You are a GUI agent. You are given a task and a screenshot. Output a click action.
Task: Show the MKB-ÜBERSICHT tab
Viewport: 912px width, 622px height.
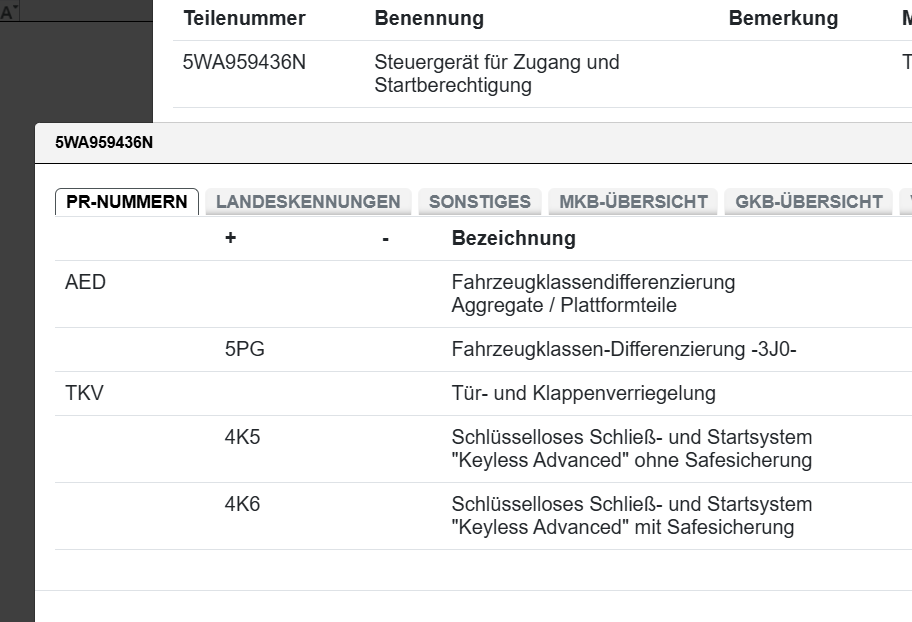pyautogui.click(x=633, y=201)
